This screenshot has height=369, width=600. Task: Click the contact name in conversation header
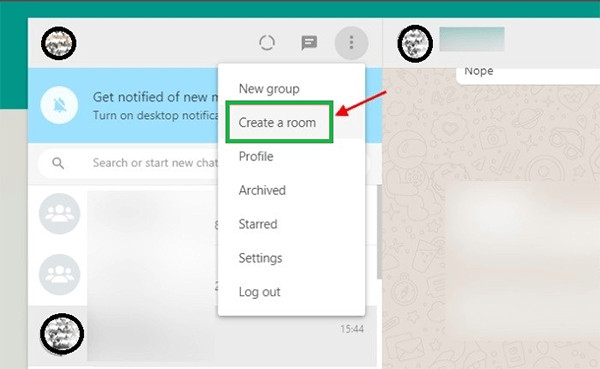click(x=472, y=39)
